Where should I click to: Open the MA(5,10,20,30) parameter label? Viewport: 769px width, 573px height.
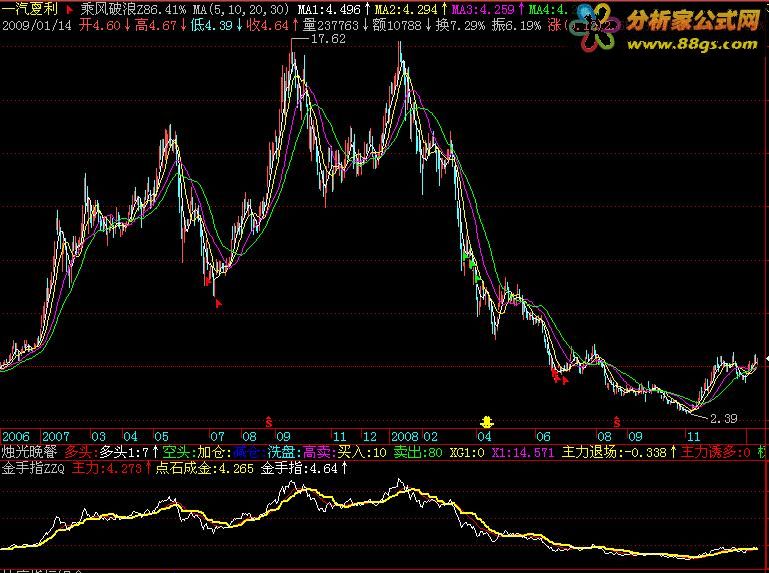(x=241, y=9)
